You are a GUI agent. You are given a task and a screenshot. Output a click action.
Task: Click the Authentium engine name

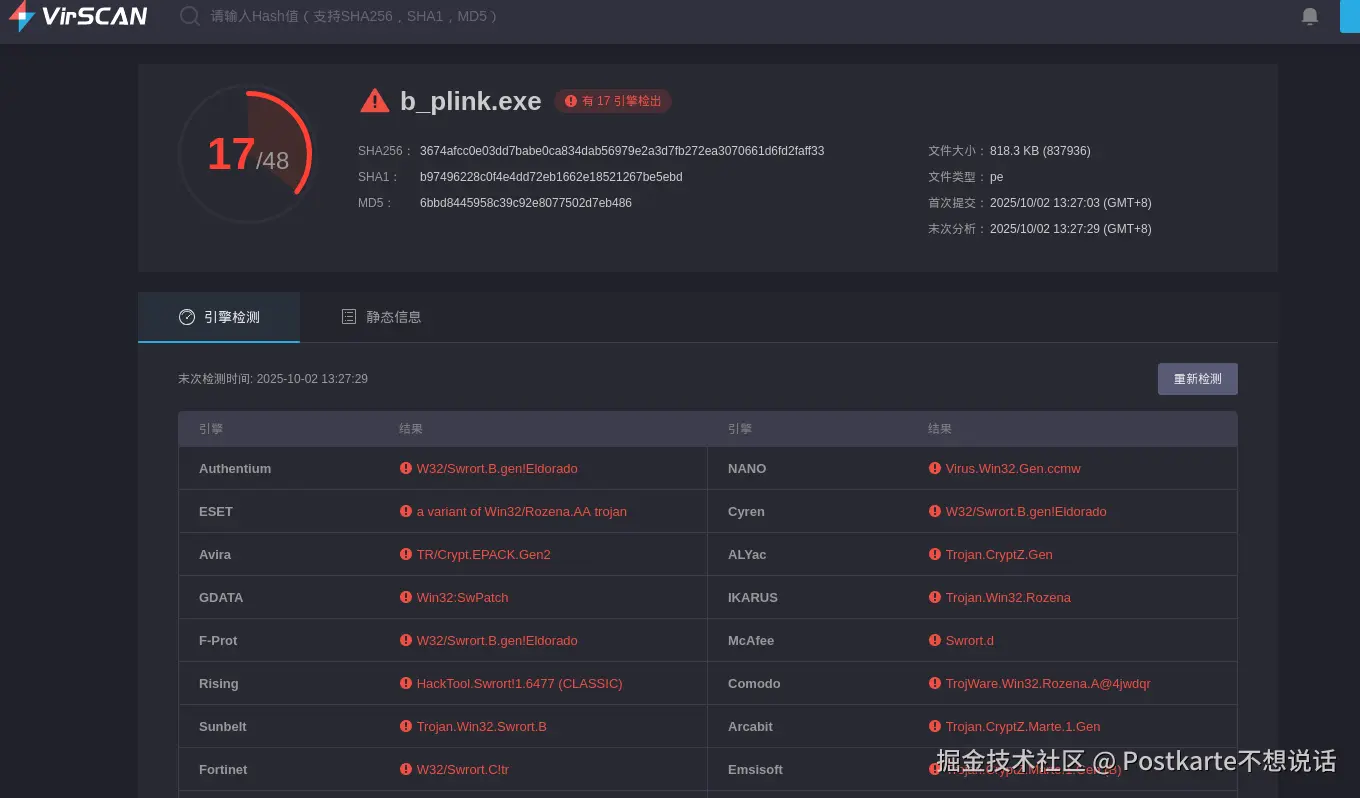pos(235,468)
